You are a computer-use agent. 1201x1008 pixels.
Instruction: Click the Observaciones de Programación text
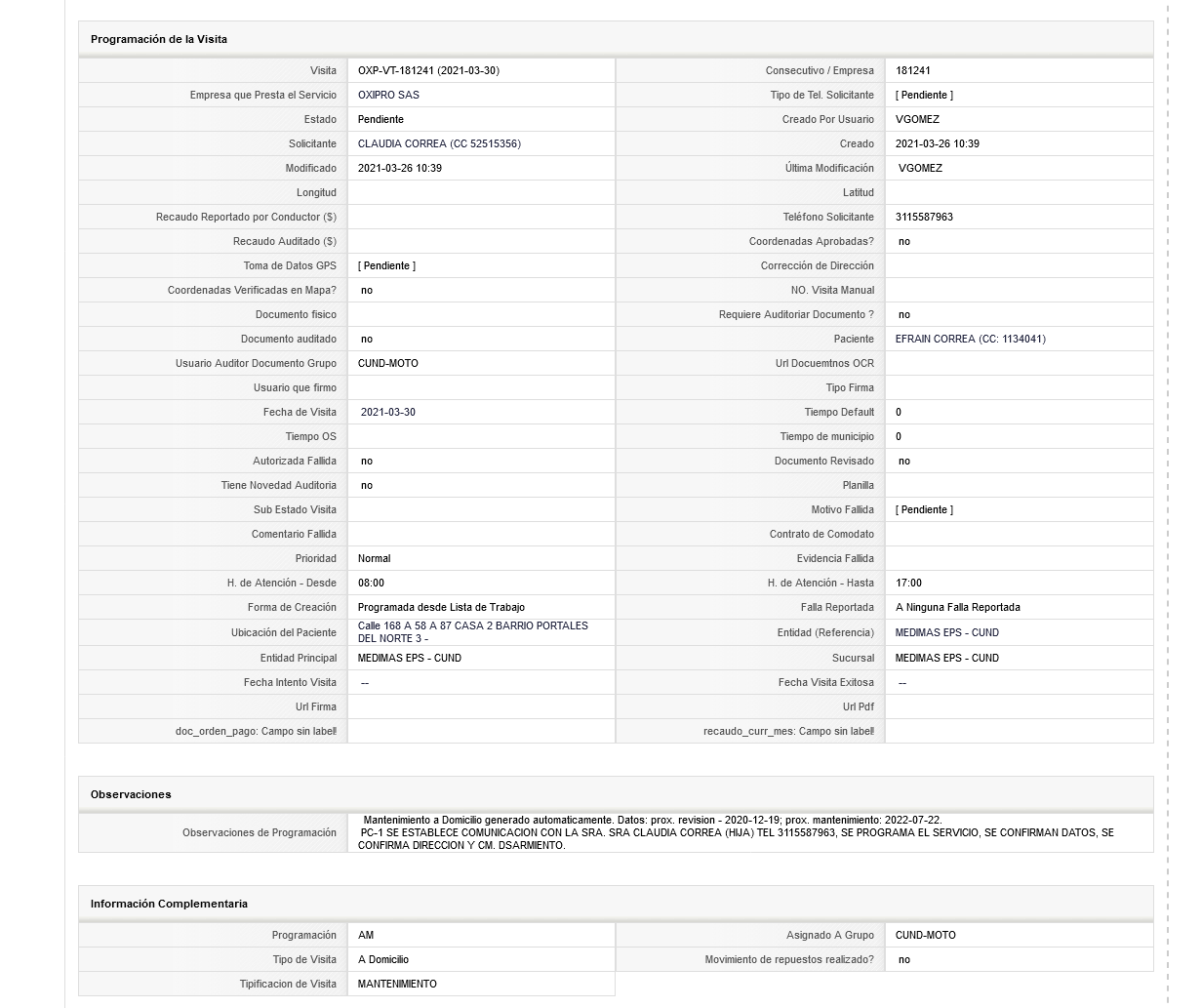[736, 832]
